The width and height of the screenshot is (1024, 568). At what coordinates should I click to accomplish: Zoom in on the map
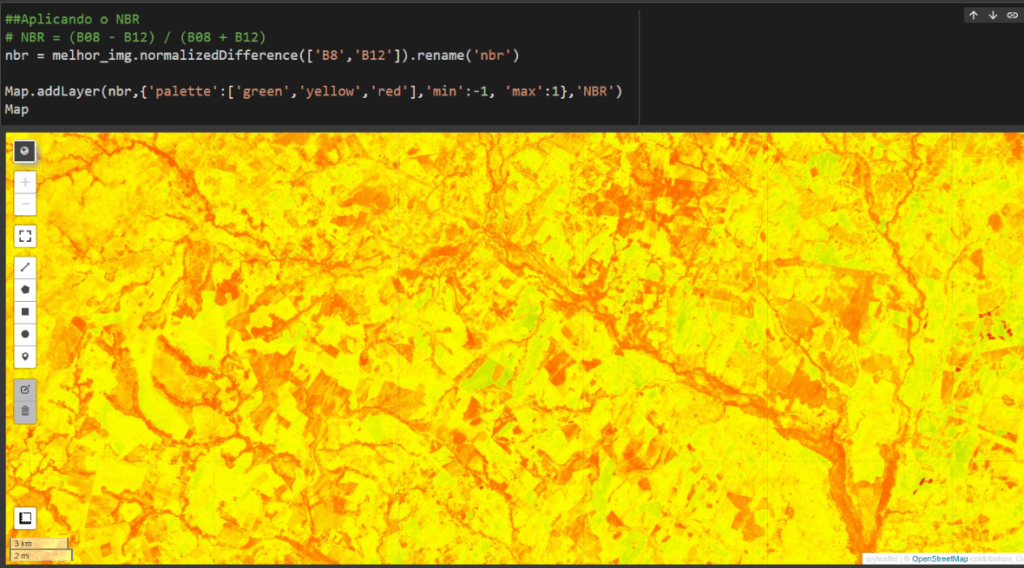(x=25, y=183)
